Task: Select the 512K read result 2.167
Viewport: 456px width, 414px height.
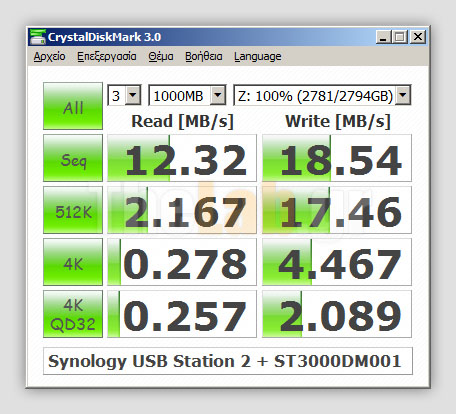Action: point(182,210)
